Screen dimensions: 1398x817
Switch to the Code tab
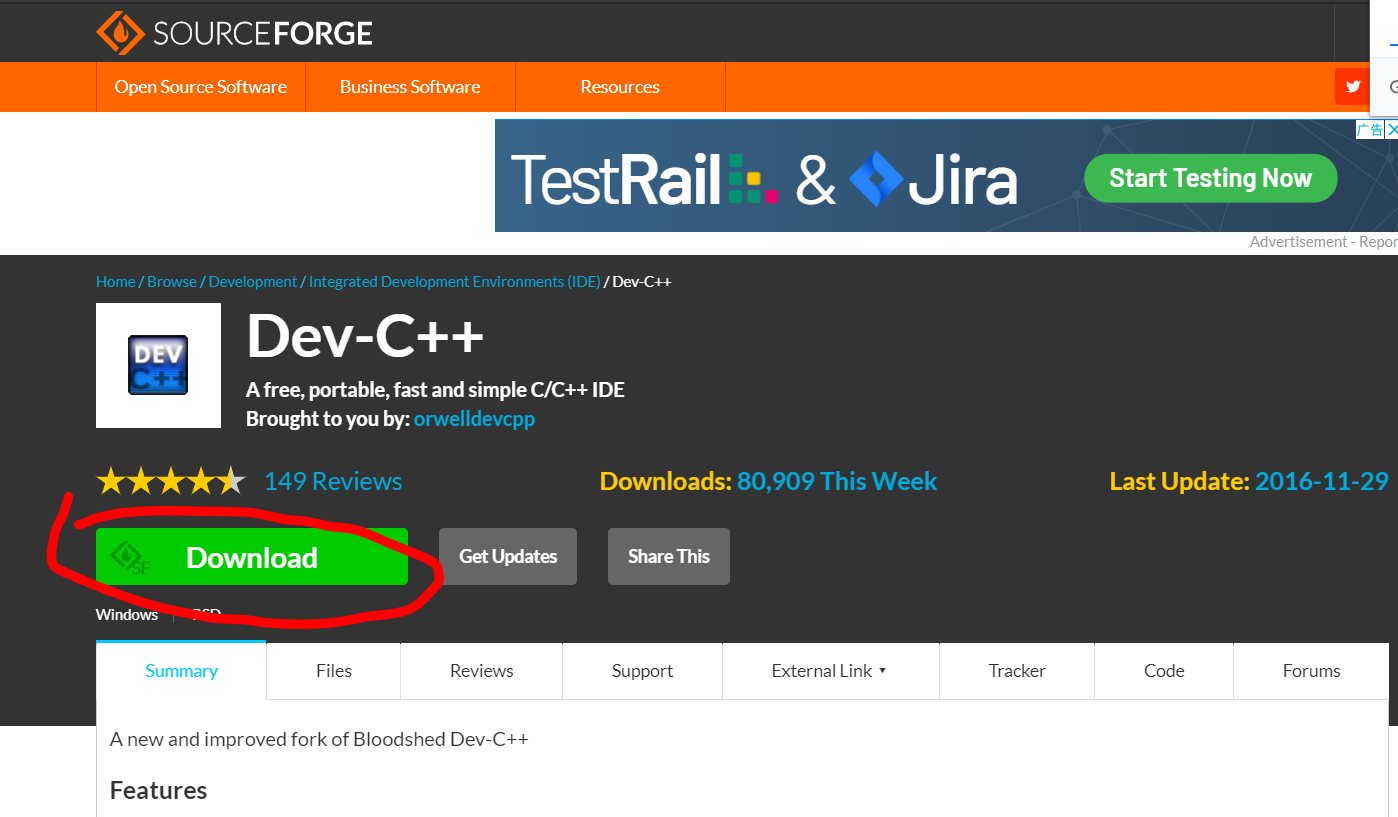(1164, 671)
